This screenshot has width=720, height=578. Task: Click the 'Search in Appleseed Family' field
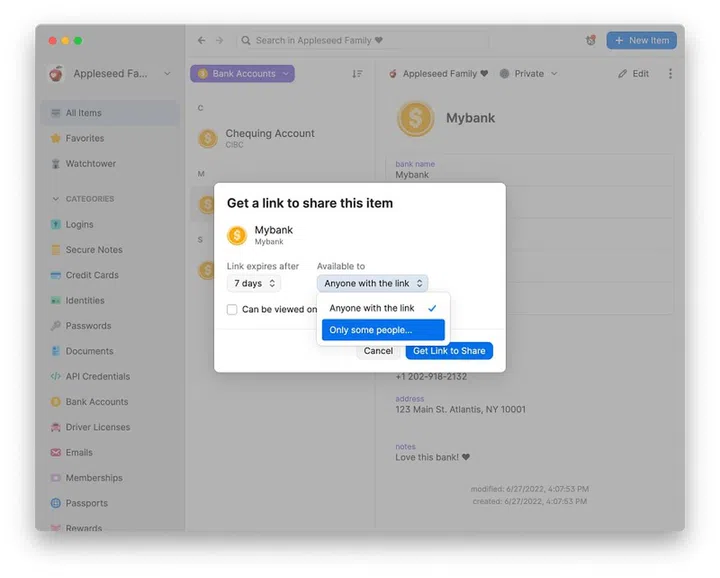click(x=363, y=40)
